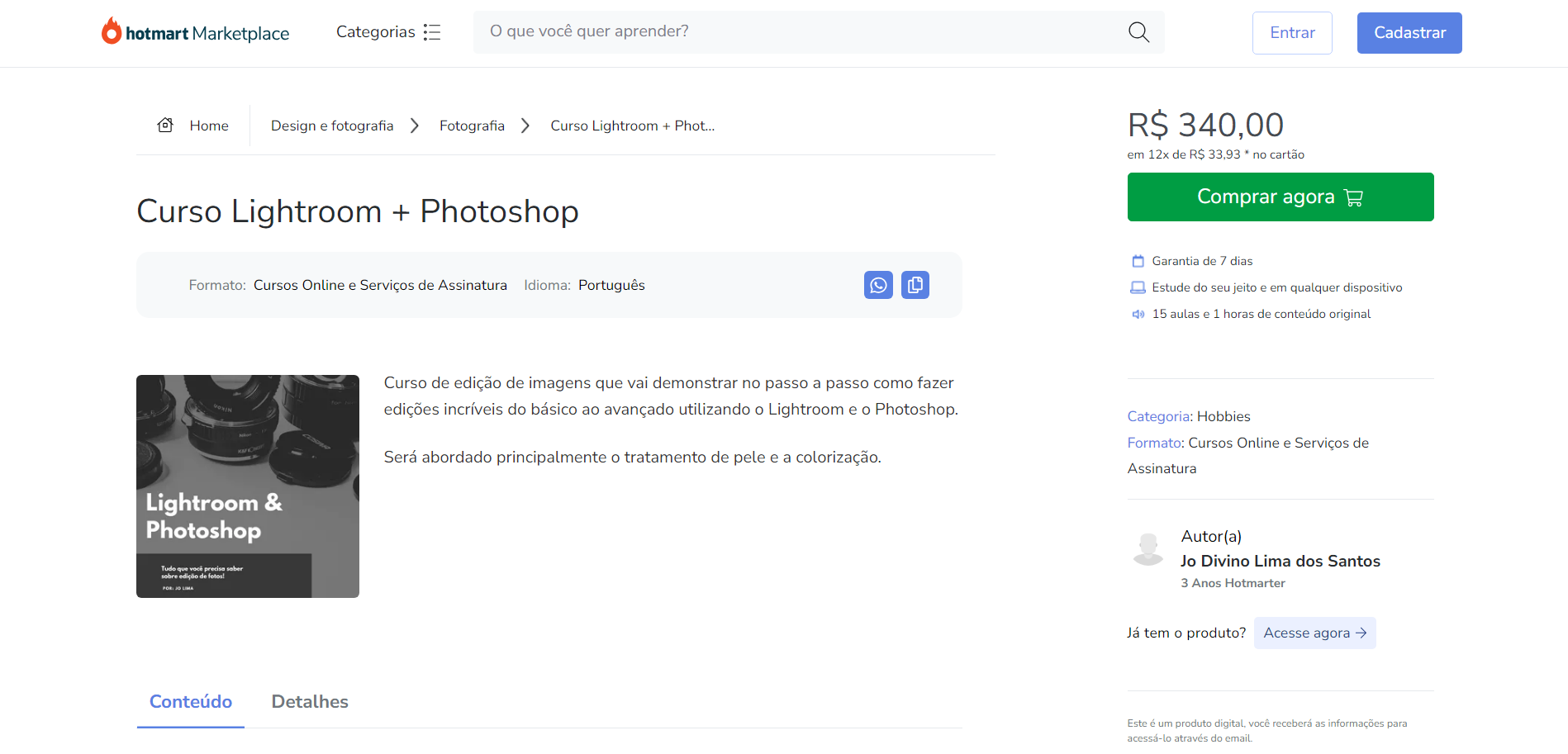Click the '3 Anos Hotmarter' text
Viewport: 1568px width, 754px height.
coord(1233,583)
